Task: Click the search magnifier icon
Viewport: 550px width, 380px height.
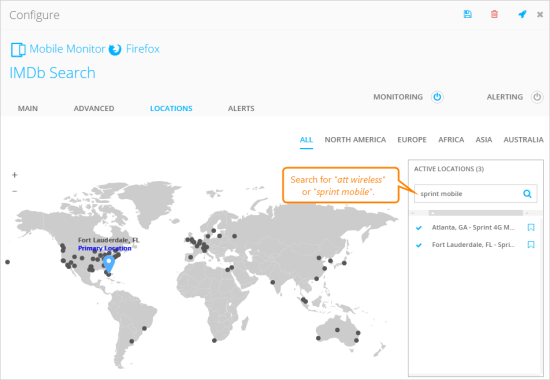Action: 527,194
